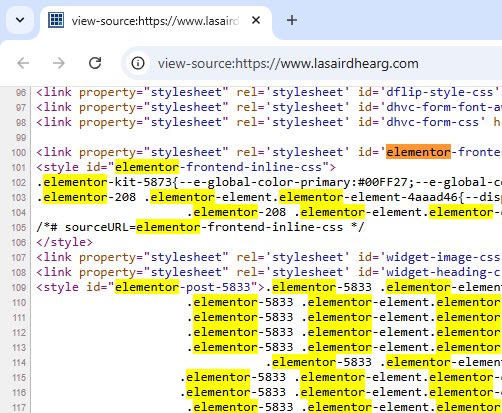502x413 pixels.
Task: Go back to previous page
Action: click(23, 63)
